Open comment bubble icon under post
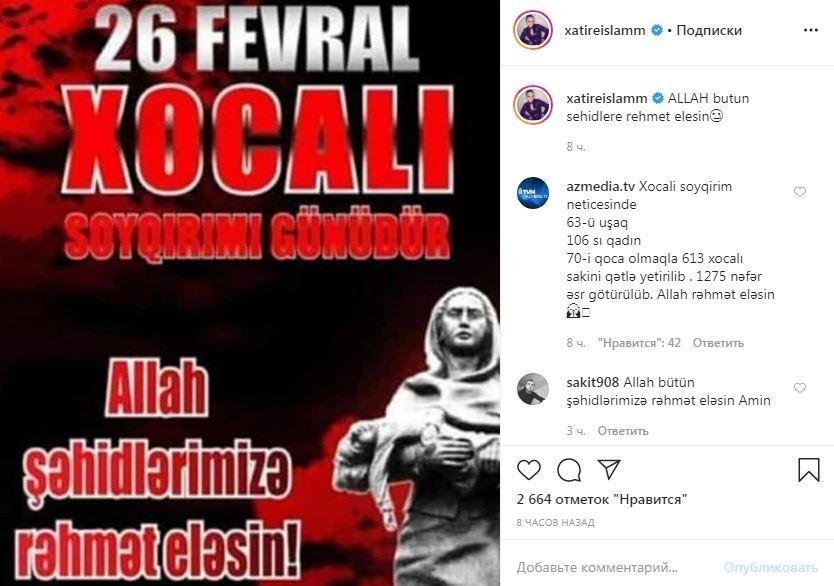Image resolution: width=834 pixels, height=586 pixels. click(569, 470)
